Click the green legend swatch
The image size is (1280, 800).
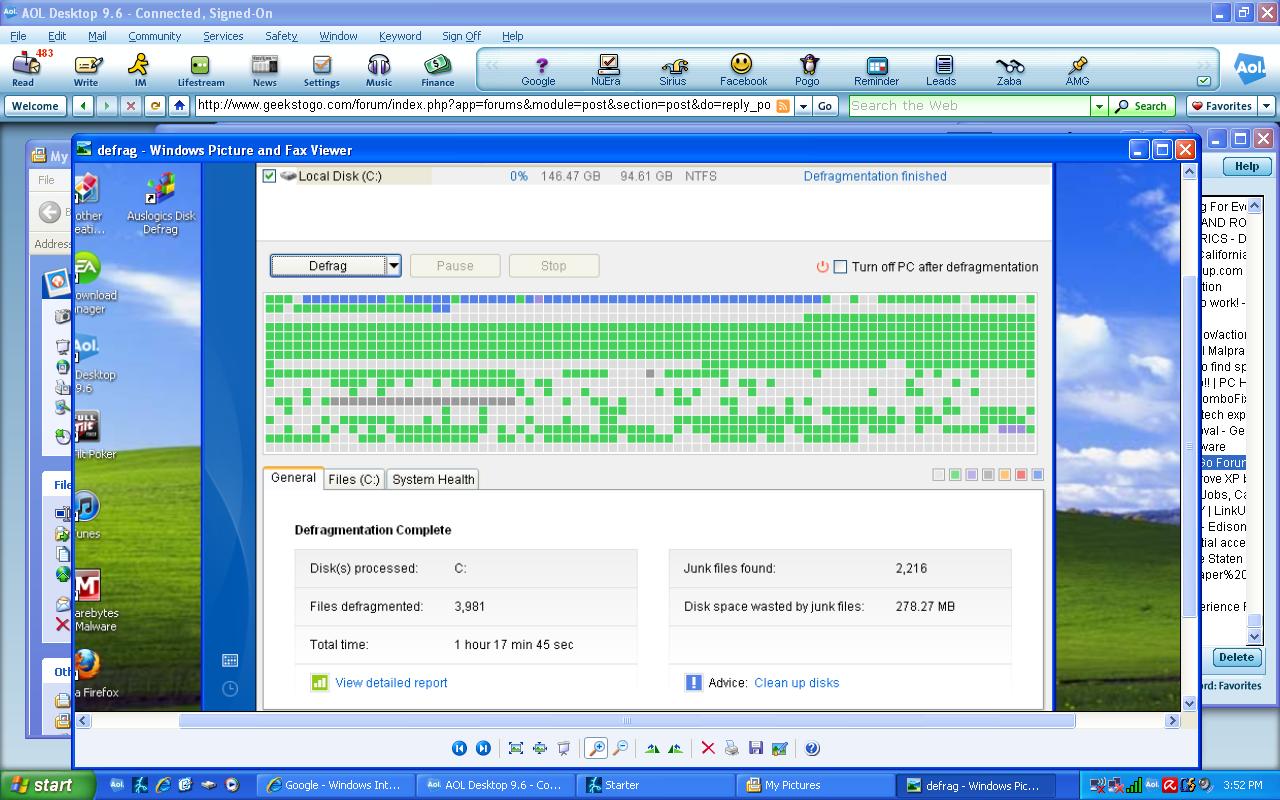tap(955, 475)
